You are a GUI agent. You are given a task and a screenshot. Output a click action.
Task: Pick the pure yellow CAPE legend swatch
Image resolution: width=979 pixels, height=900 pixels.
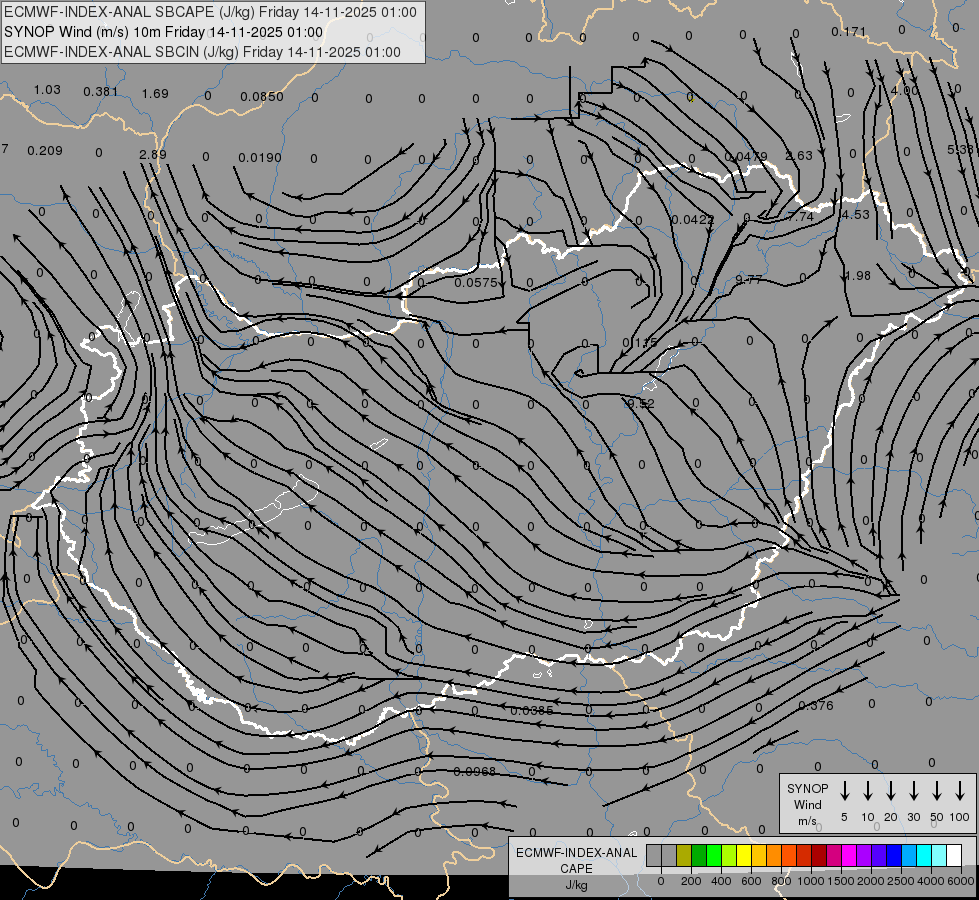pyautogui.click(x=744, y=855)
